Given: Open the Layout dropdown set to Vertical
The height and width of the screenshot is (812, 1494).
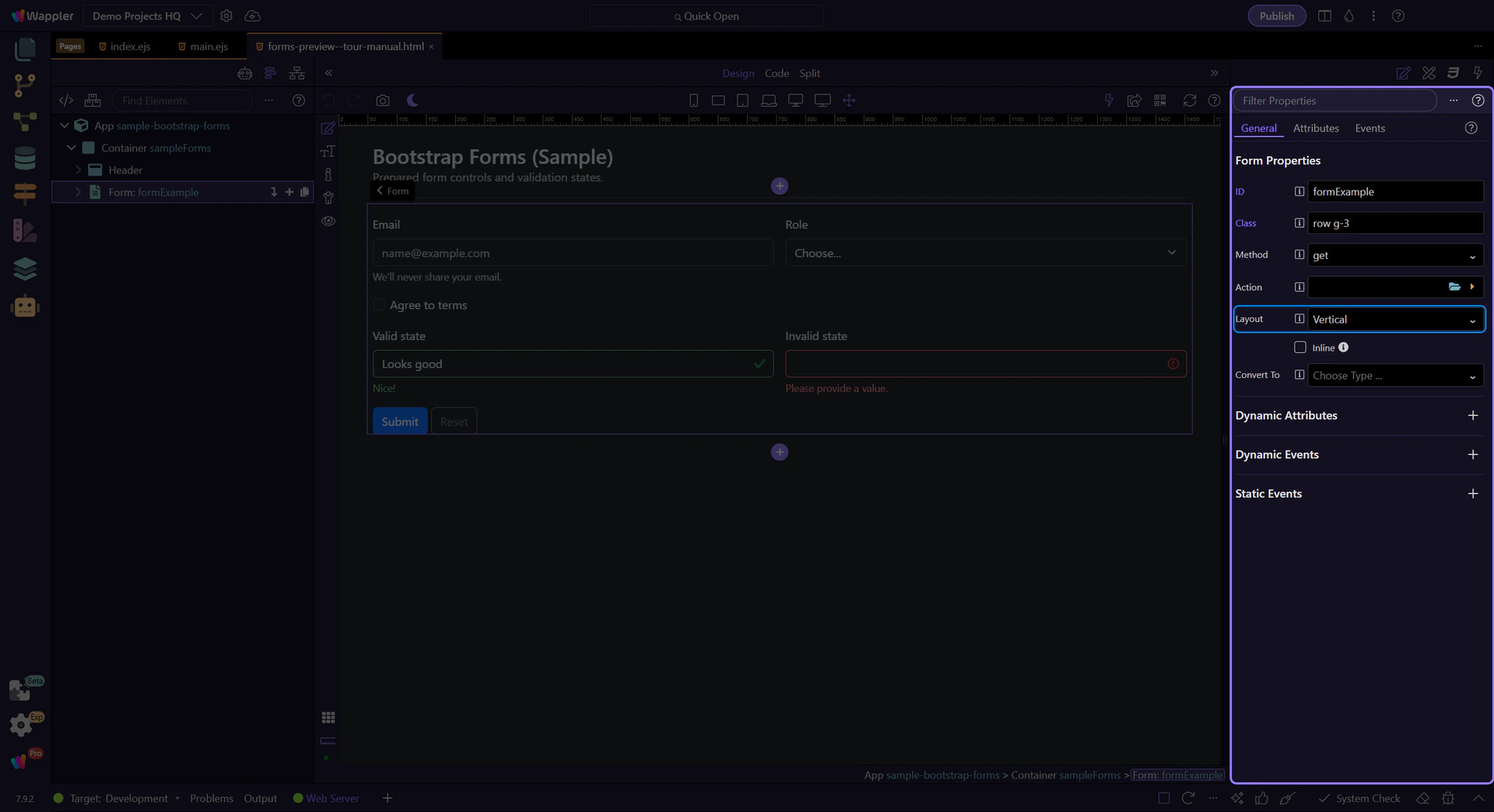Looking at the screenshot, I should pyautogui.click(x=1395, y=320).
